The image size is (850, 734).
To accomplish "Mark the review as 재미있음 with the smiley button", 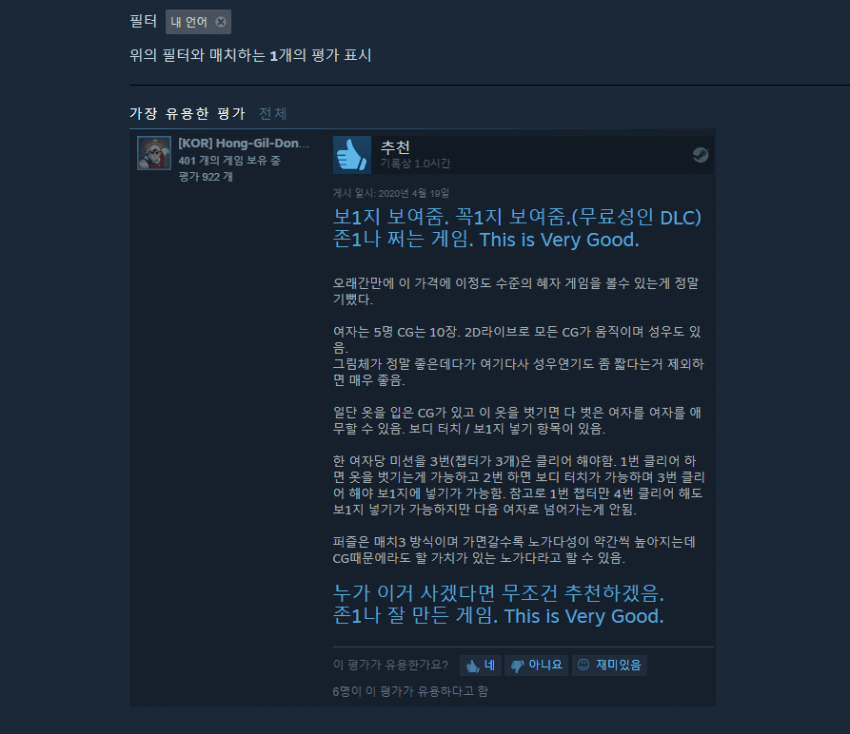I will pos(609,665).
